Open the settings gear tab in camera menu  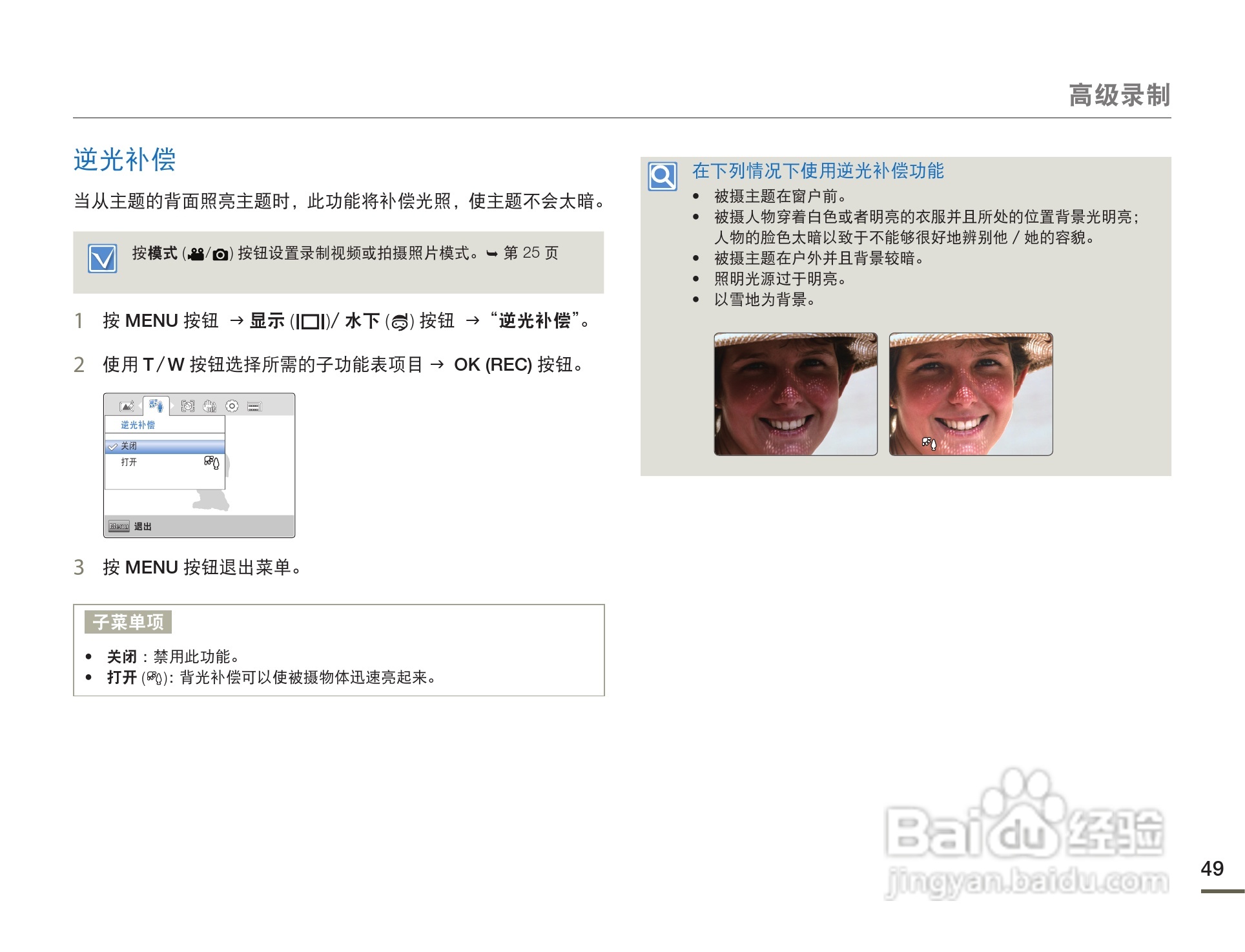click(232, 406)
